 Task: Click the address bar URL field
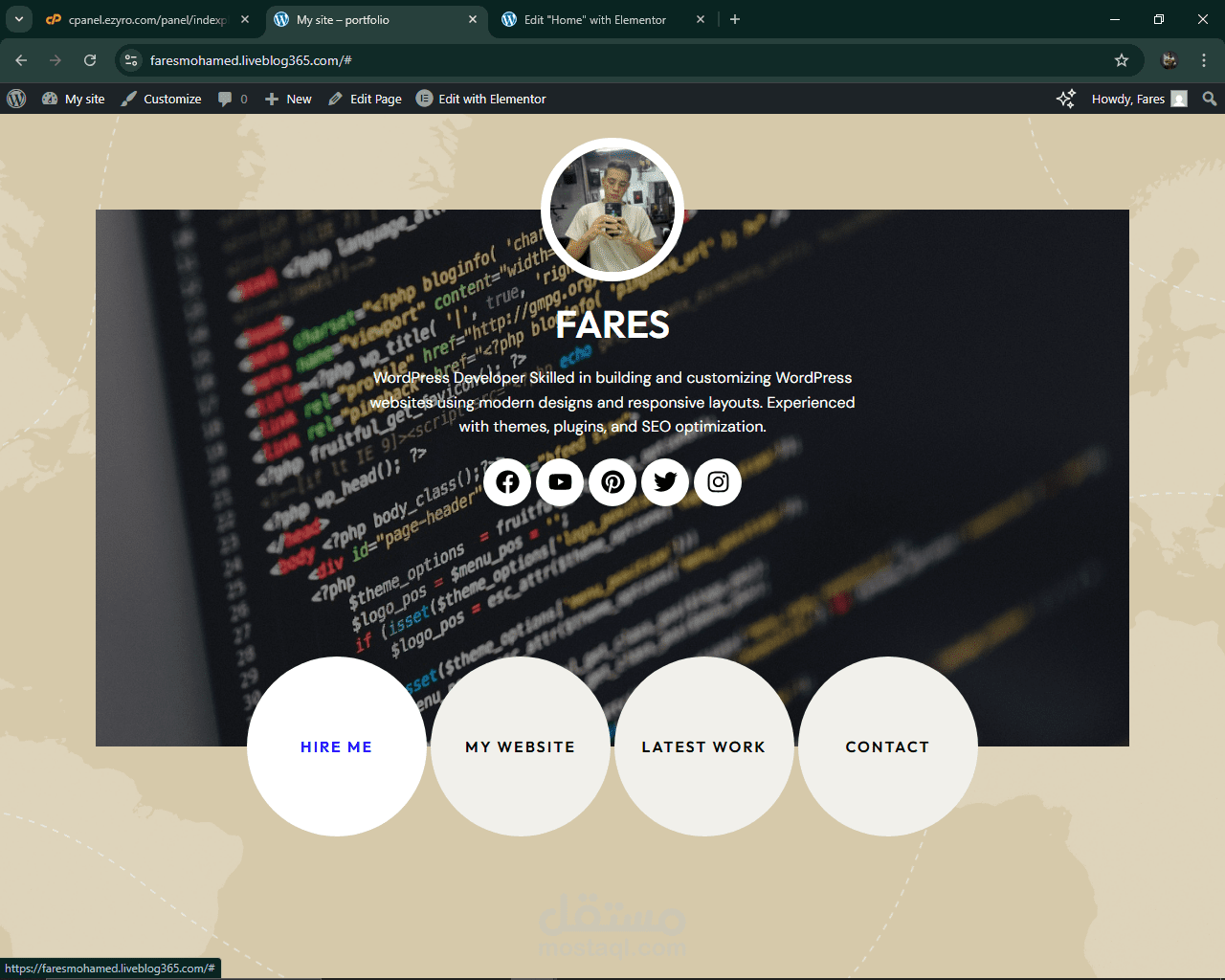(630, 60)
